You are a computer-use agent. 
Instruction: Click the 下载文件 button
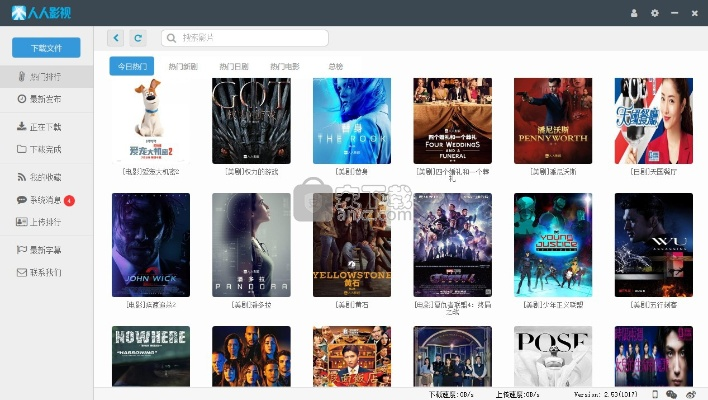pyautogui.click(x=46, y=47)
